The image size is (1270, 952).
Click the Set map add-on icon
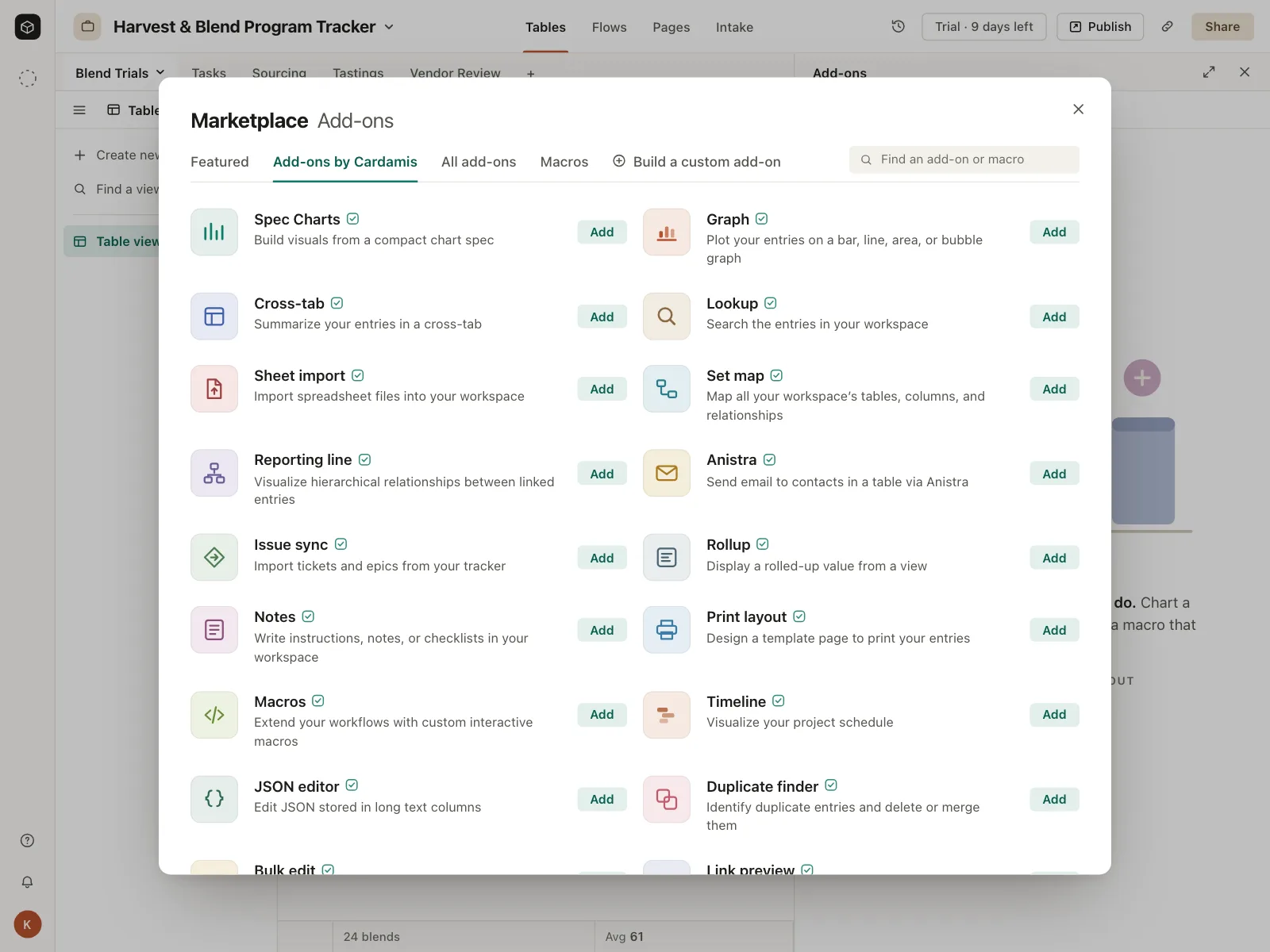pos(667,389)
